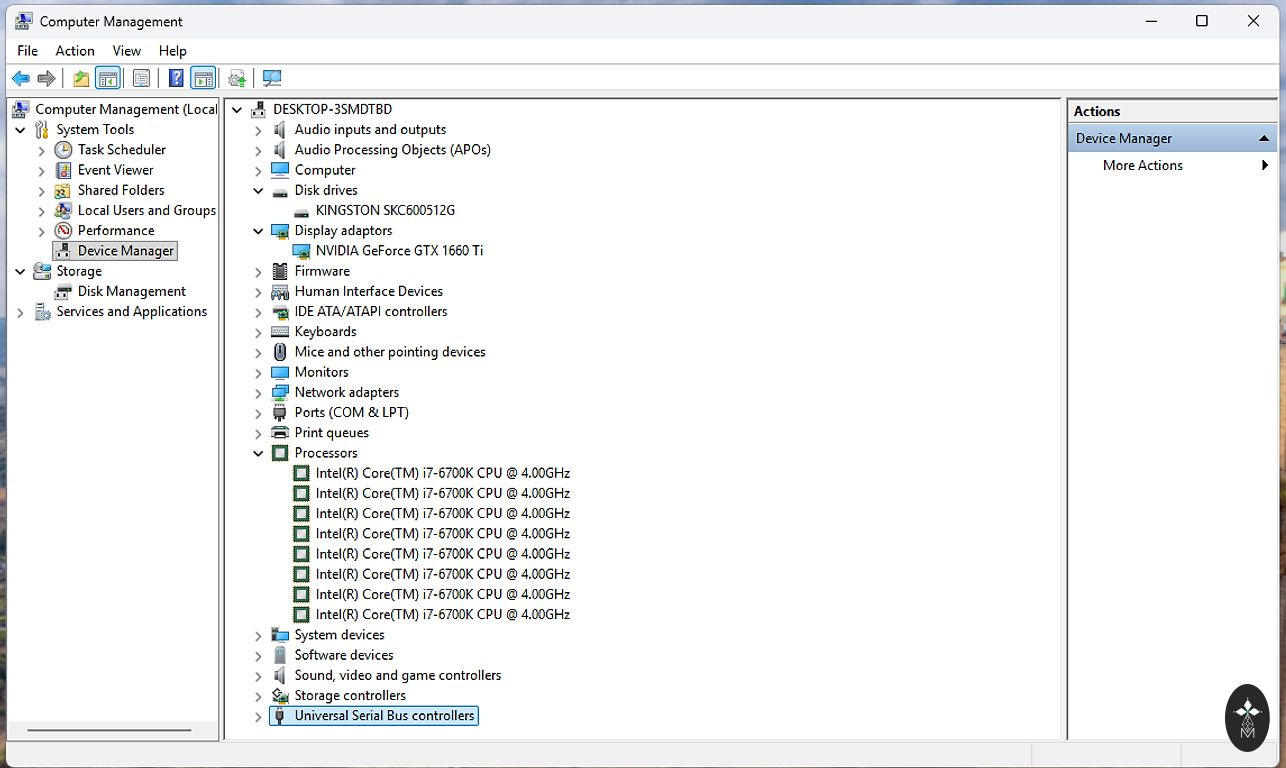
Task: Click the Properties toolbar icon
Action: tap(141, 79)
